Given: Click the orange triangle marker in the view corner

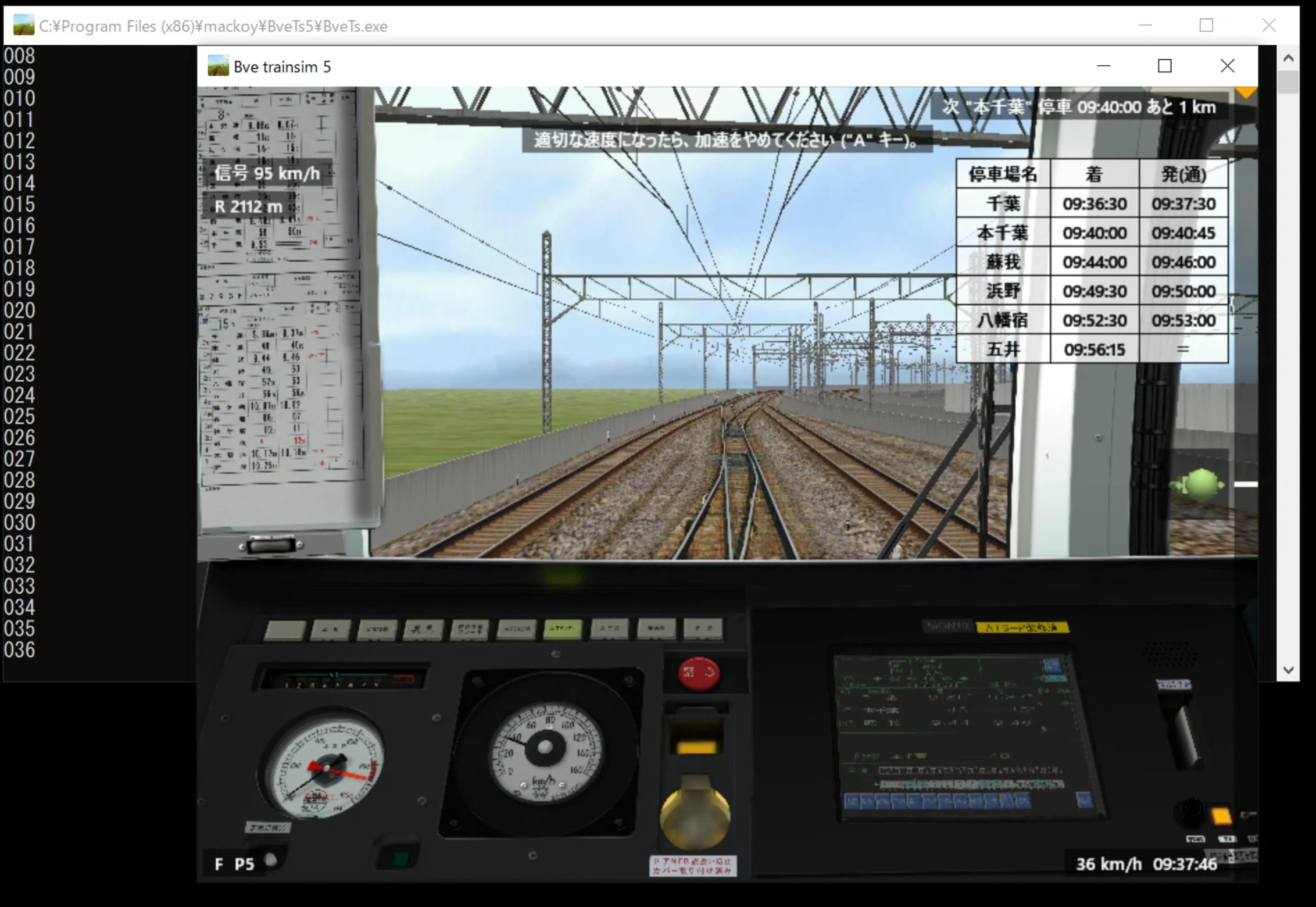Looking at the screenshot, I should pos(1246,92).
